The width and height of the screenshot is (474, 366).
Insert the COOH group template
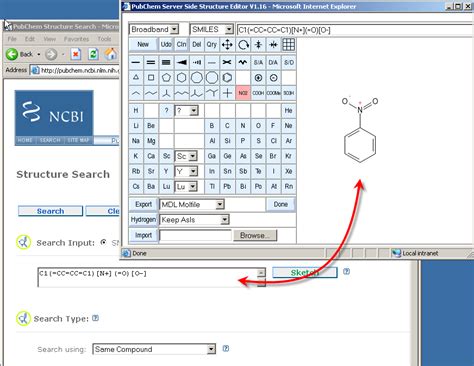point(258,93)
